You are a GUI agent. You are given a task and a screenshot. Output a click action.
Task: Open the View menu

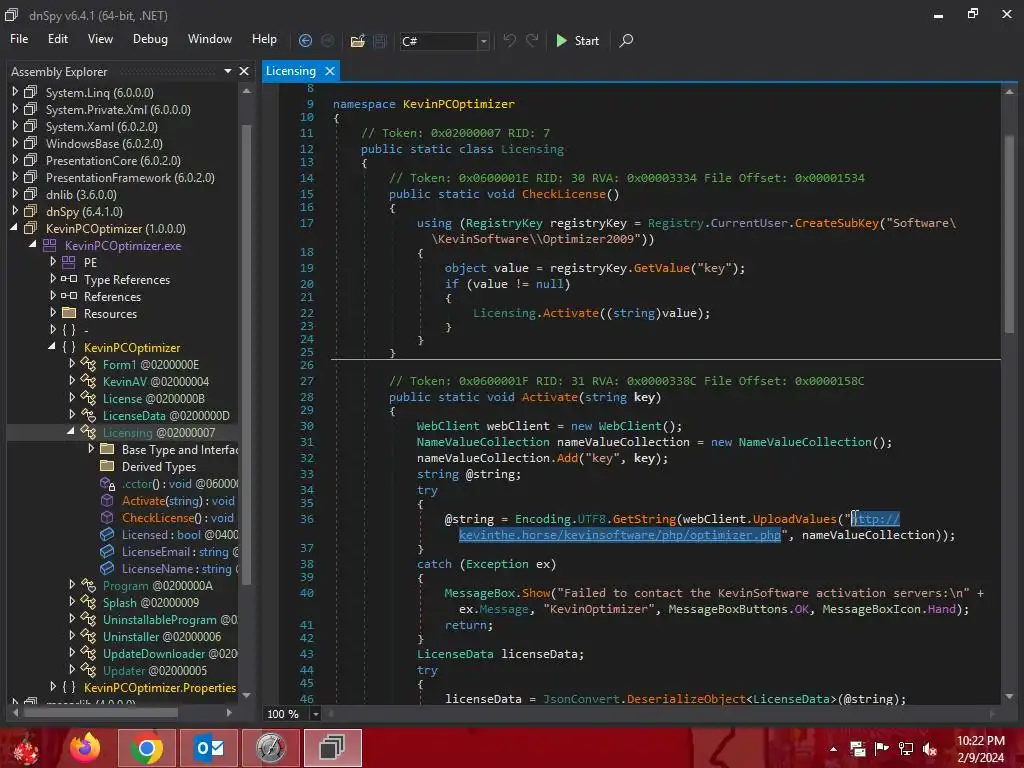point(100,39)
